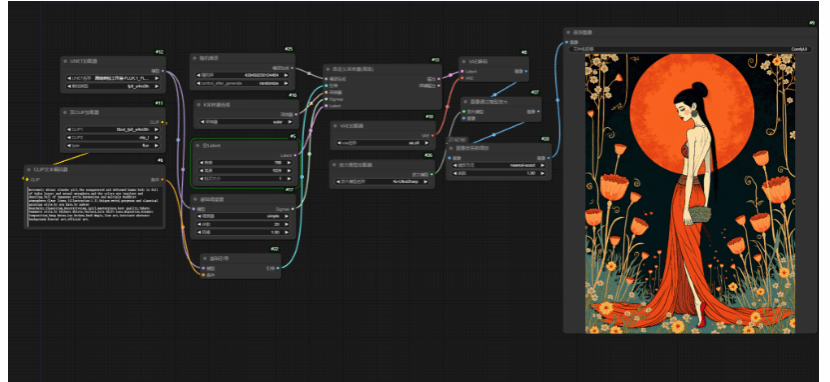
Task: Collapse the save image node dot
Action: click(567, 32)
